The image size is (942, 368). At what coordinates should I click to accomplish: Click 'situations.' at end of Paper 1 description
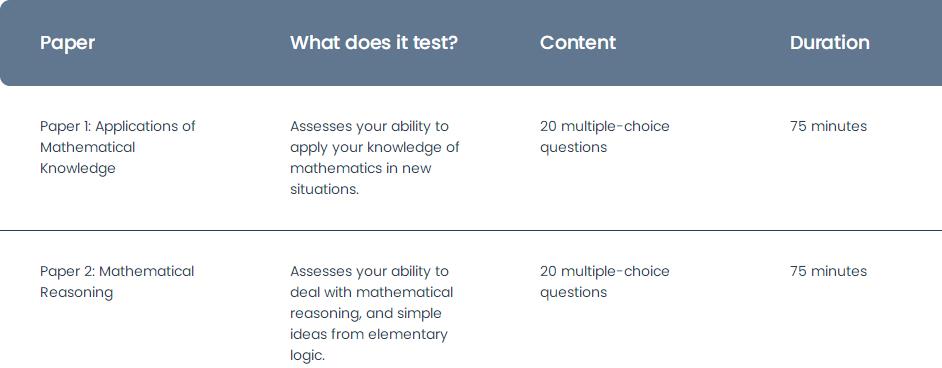[324, 190]
